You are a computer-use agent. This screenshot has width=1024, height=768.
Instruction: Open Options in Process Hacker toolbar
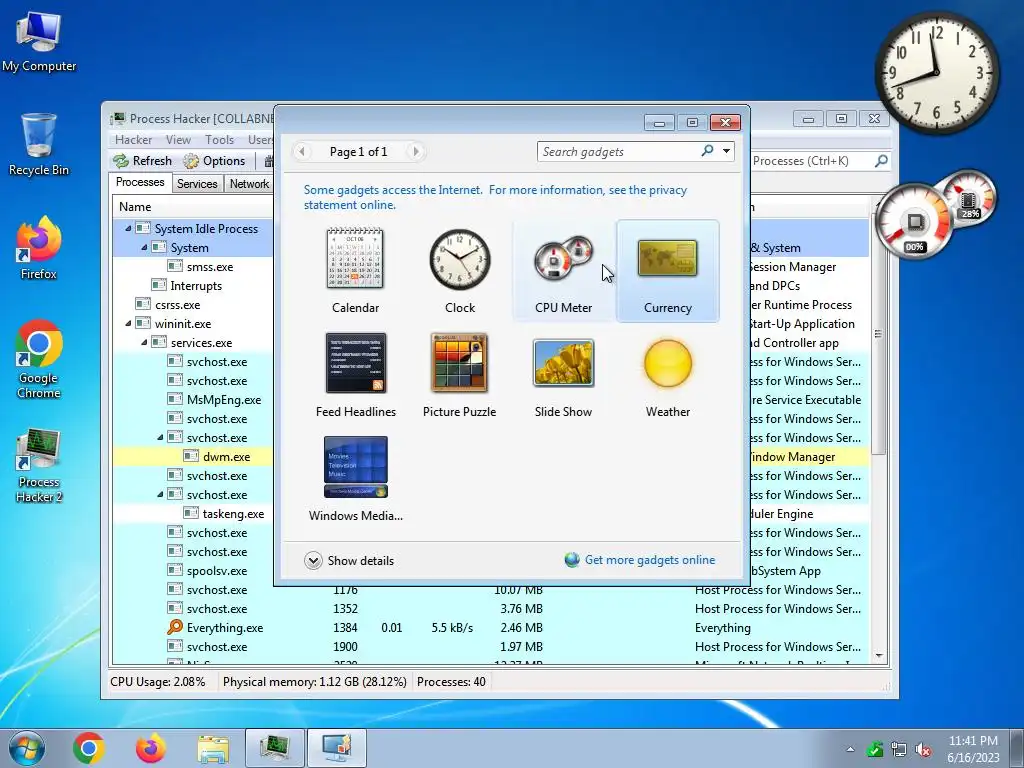[x=214, y=161]
